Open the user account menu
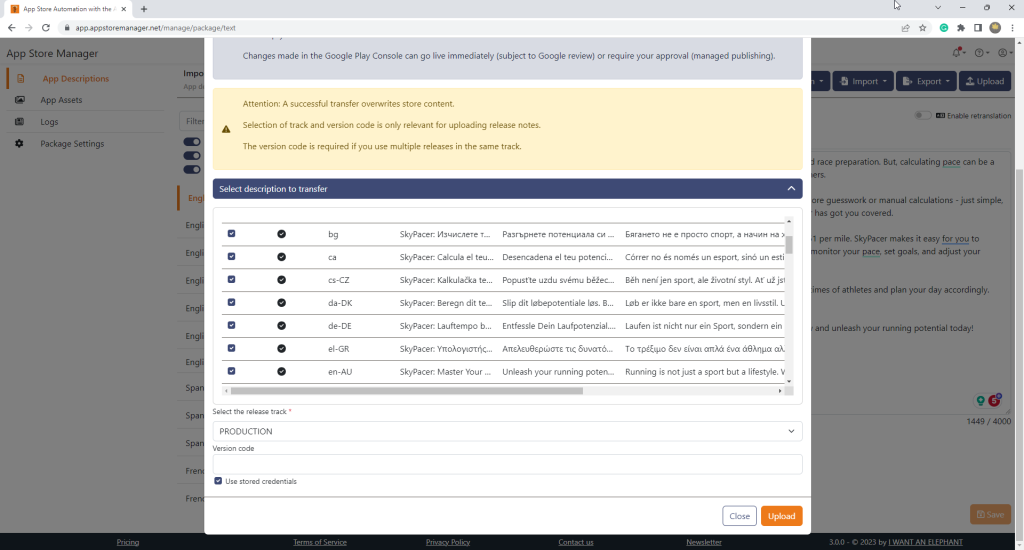 click(x=1004, y=53)
